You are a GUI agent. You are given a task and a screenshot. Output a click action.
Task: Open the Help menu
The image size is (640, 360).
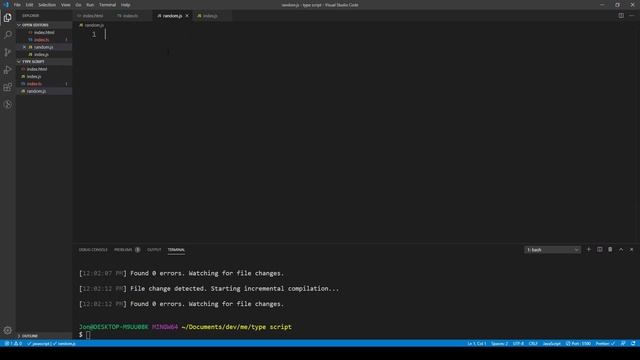[x=125, y=5]
